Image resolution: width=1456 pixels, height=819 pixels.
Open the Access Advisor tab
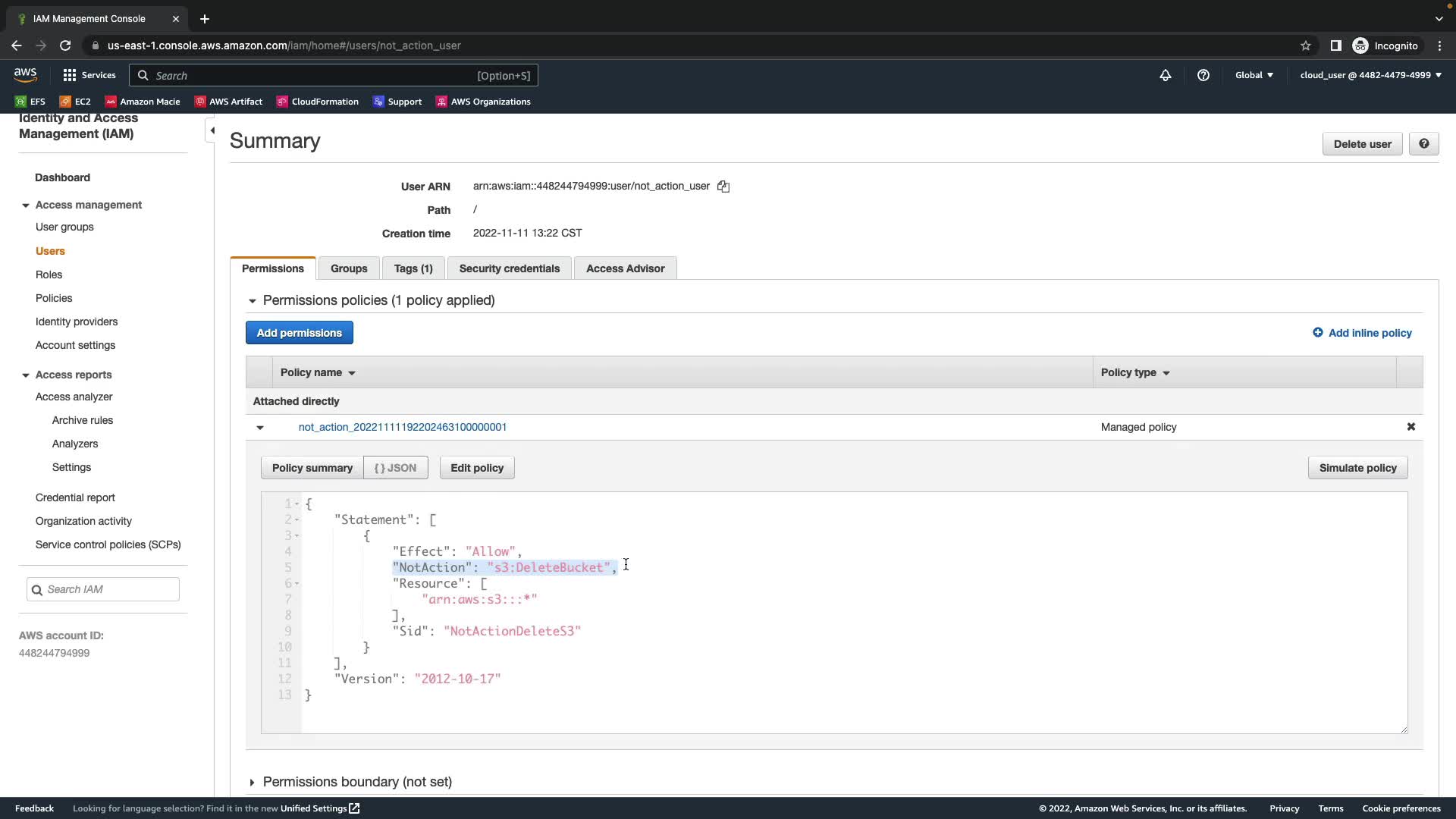pos(625,268)
